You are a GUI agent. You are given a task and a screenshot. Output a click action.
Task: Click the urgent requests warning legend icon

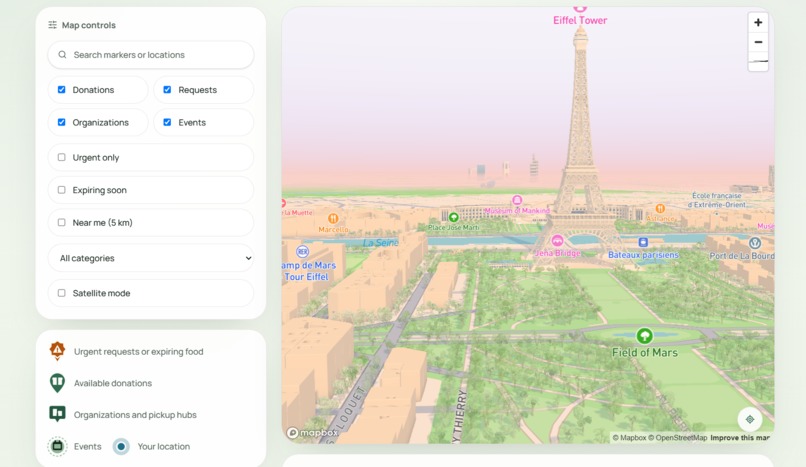(x=57, y=351)
